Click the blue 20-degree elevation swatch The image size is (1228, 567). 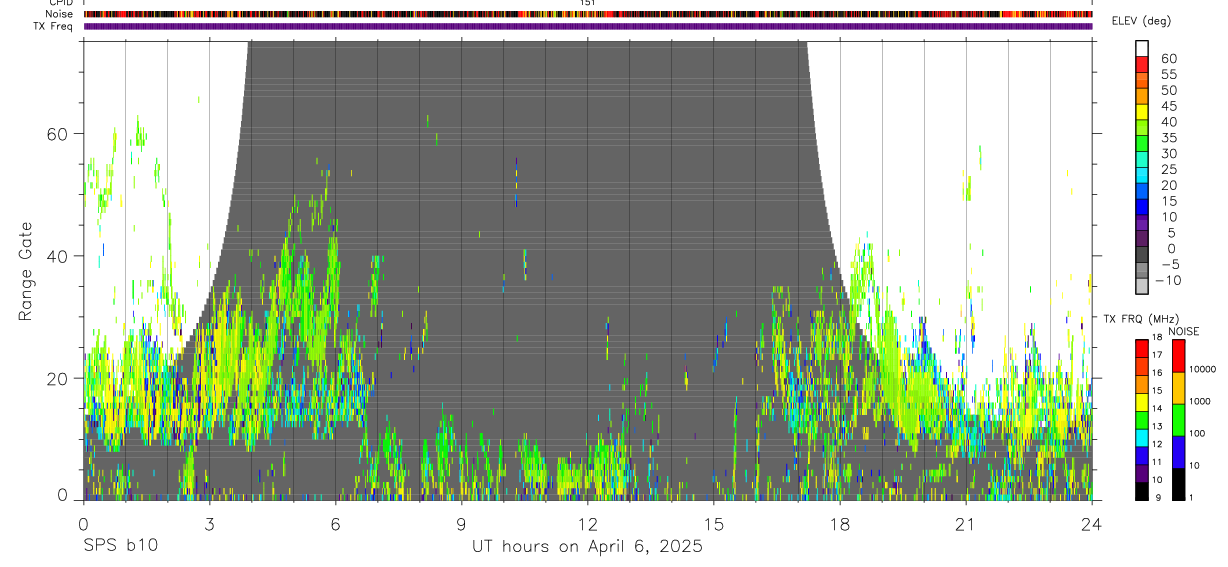coord(1142,192)
